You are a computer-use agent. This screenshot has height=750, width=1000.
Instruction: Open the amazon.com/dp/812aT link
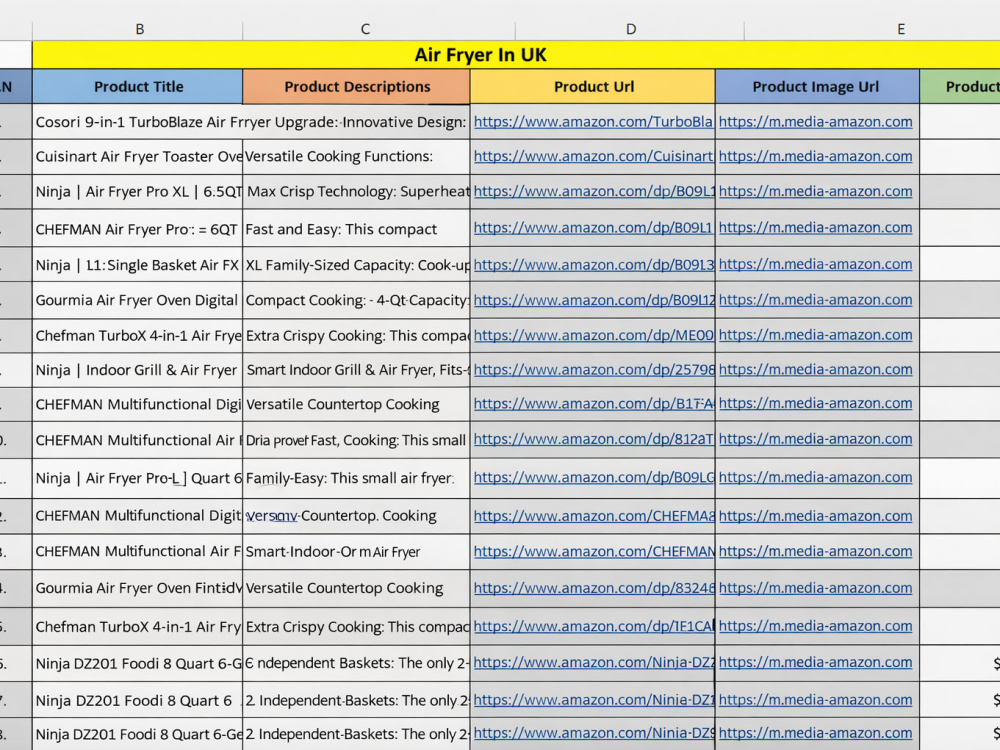click(x=593, y=439)
